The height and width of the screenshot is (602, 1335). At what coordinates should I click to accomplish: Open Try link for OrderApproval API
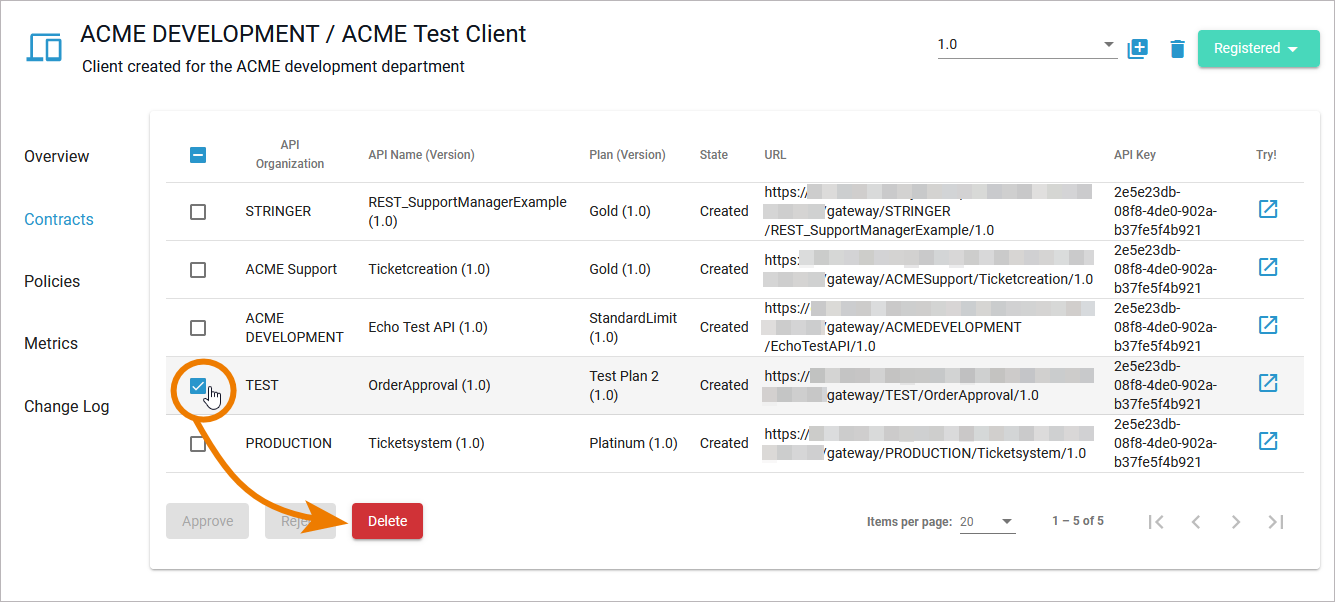click(x=1267, y=383)
